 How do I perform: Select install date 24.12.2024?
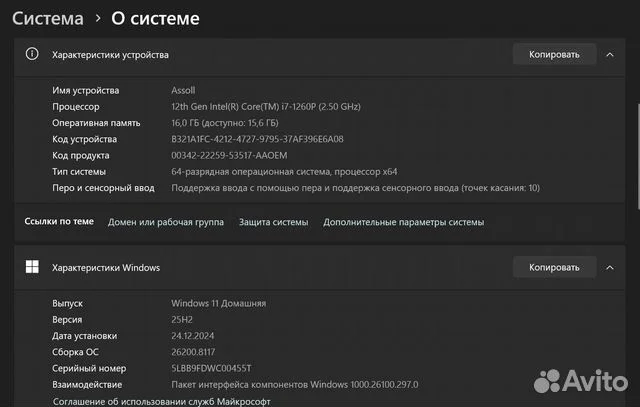193,336
